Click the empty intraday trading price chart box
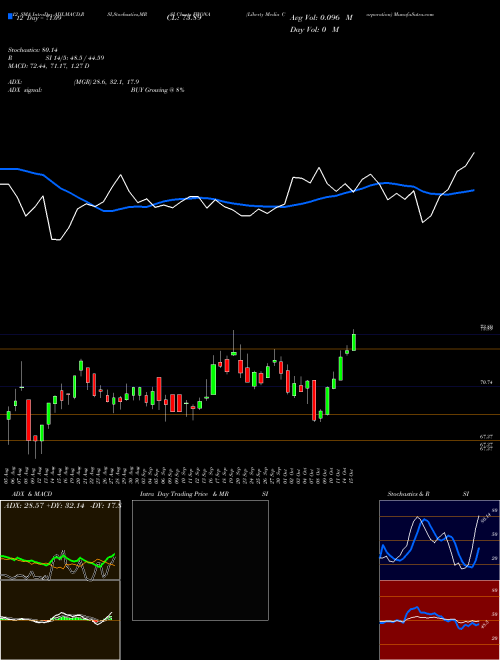Image resolution: width=500 pixels, height=660 pixels. click(x=200, y=560)
